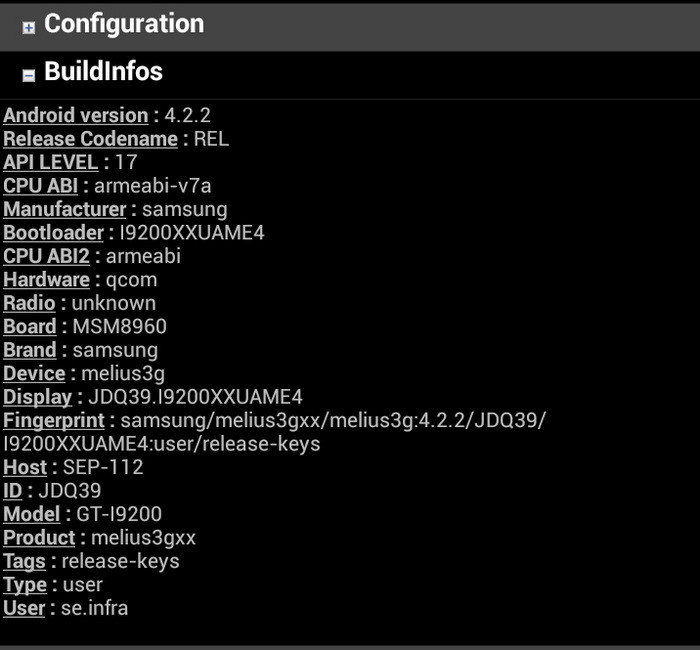The height and width of the screenshot is (650, 700).
Task: Open the Radio label link
Action: (29, 303)
